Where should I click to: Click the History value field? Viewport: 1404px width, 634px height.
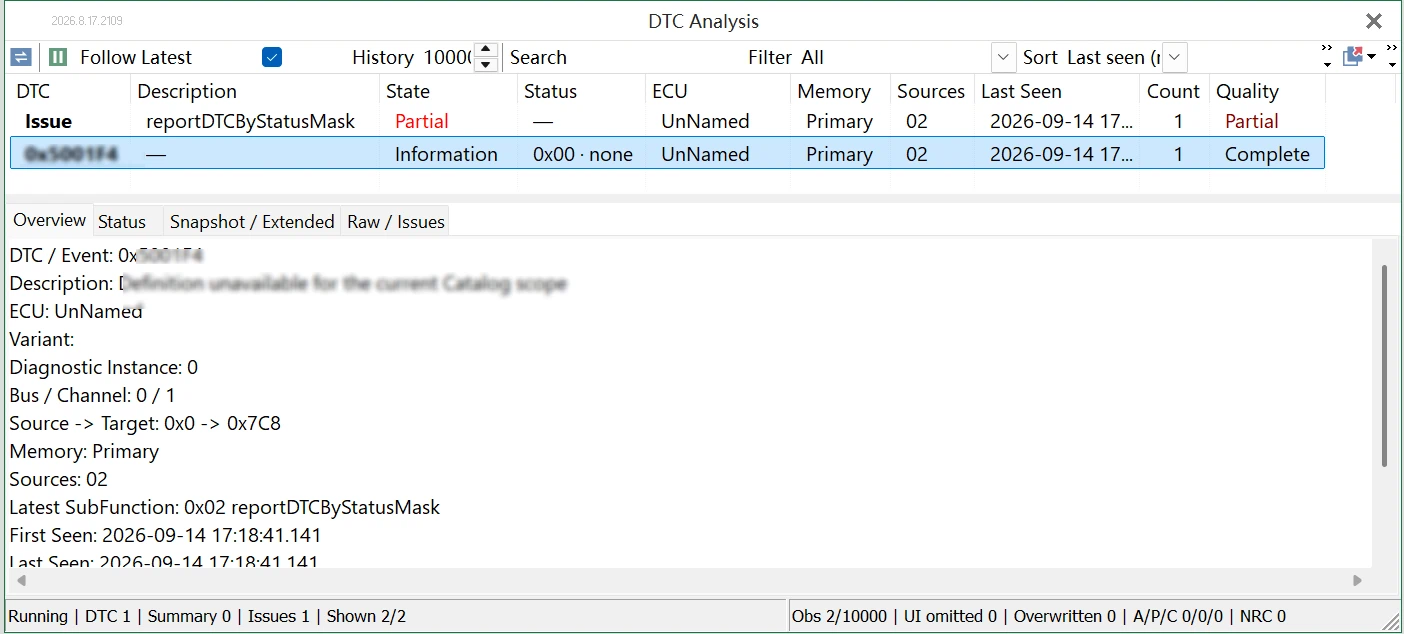(x=447, y=57)
